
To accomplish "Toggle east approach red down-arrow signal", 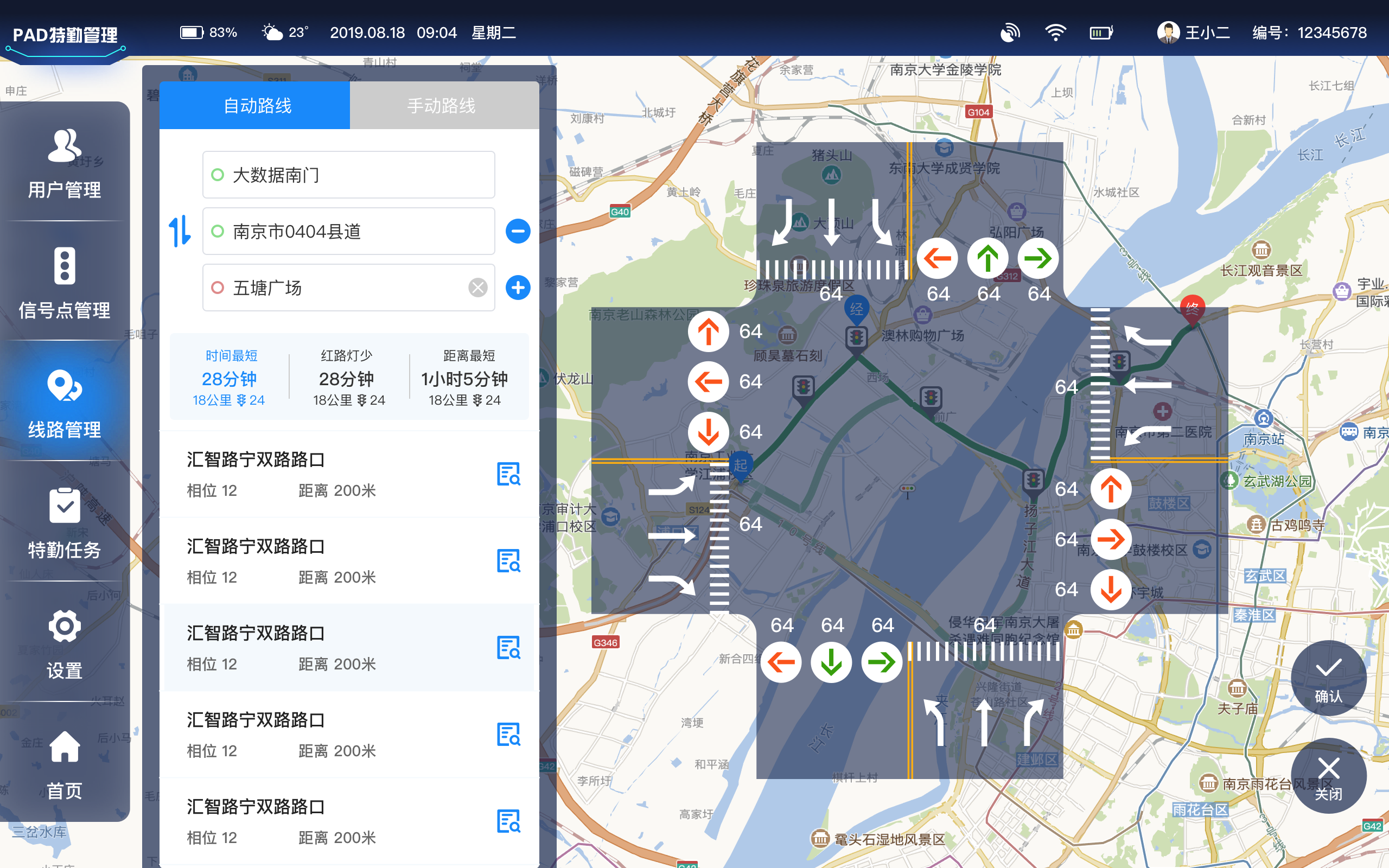I will (x=1111, y=589).
